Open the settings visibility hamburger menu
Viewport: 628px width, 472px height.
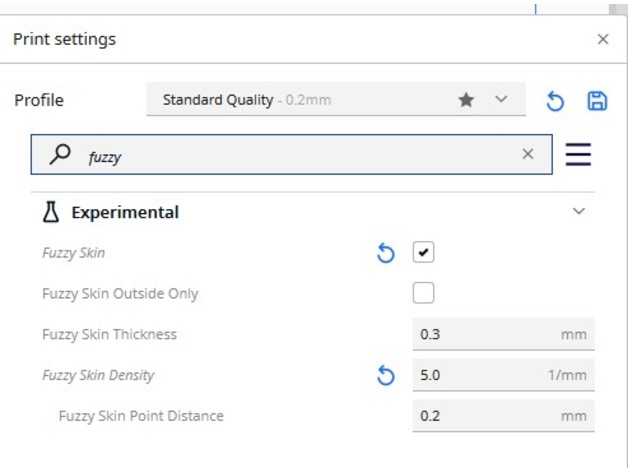[x=578, y=154]
